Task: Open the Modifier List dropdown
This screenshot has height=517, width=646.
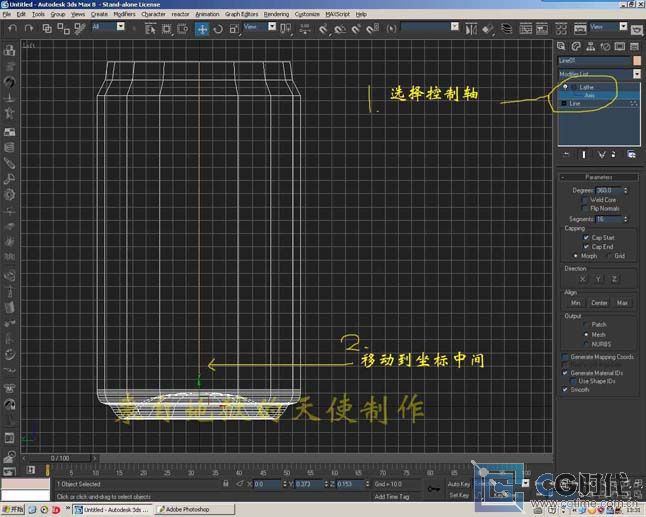Action: tap(637, 74)
